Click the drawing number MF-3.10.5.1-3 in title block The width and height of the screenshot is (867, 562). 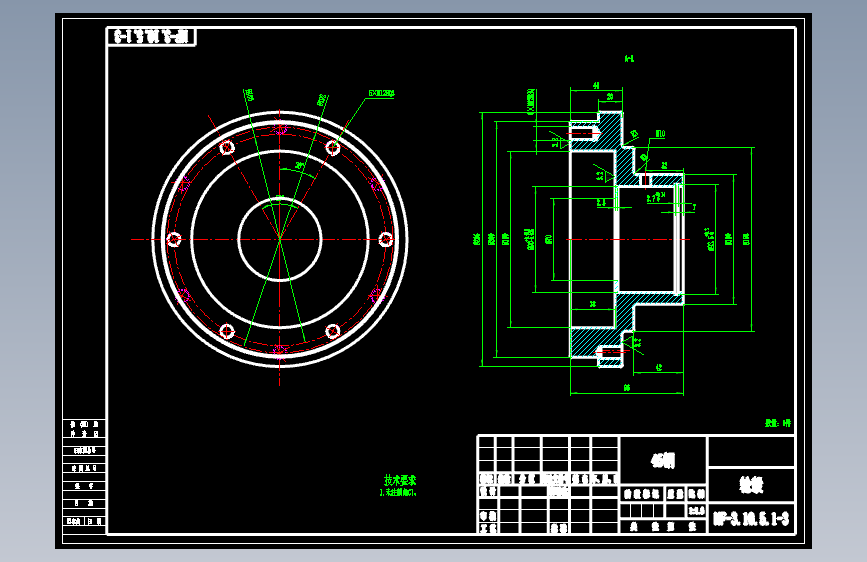751,519
